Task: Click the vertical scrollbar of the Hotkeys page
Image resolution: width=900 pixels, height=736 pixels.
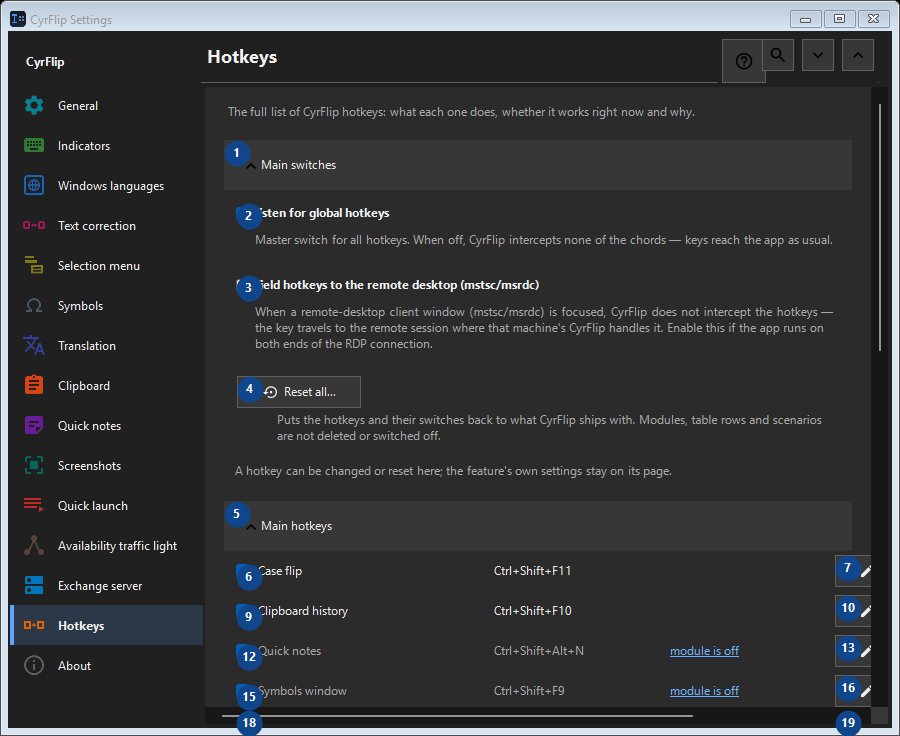Action: 880,227
